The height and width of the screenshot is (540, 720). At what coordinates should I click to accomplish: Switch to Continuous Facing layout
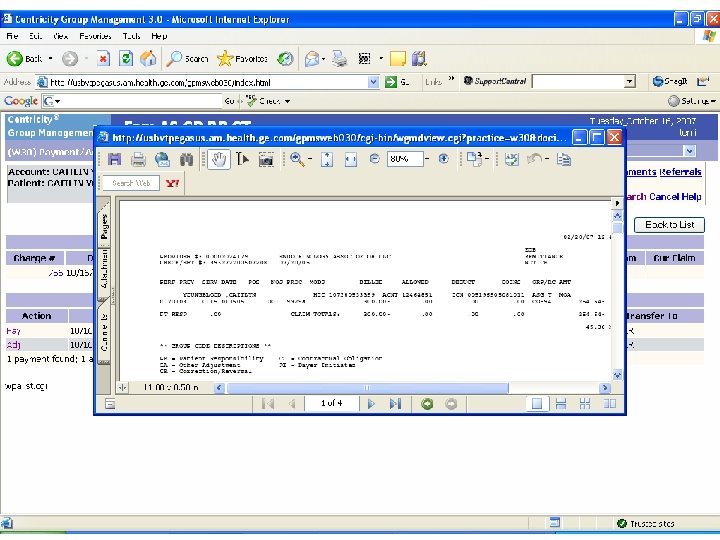pyautogui.click(x=585, y=404)
